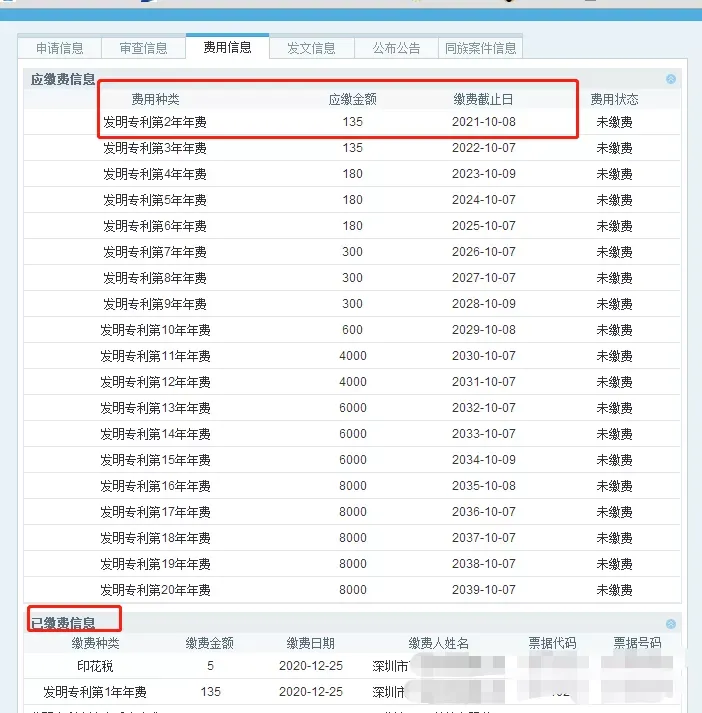Viewport: 702px width, 713px height.
Task: Click the deadline 2025-10-07
Action: [x=484, y=226]
